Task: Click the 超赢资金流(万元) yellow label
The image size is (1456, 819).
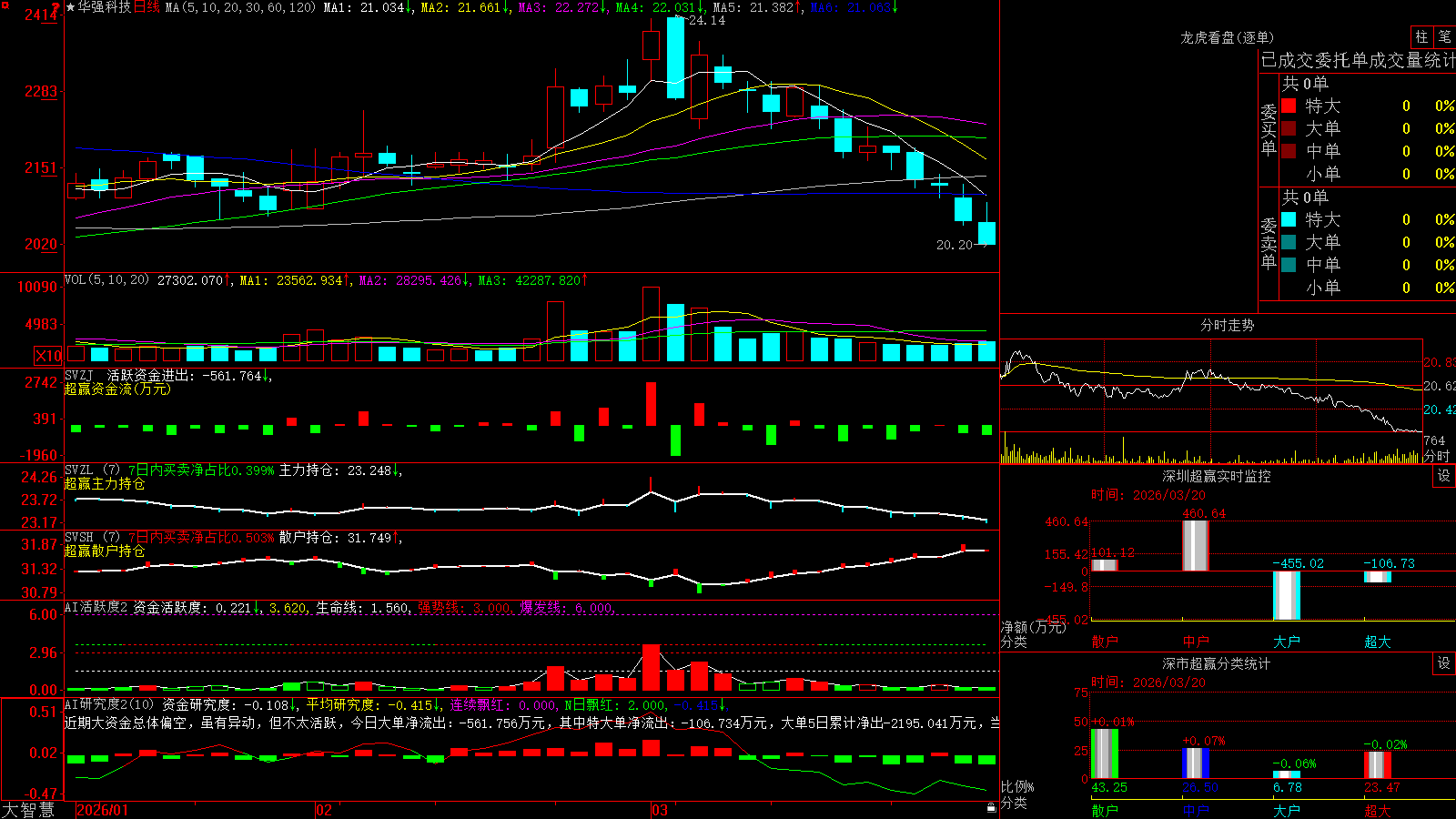Action: [x=117, y=389]
